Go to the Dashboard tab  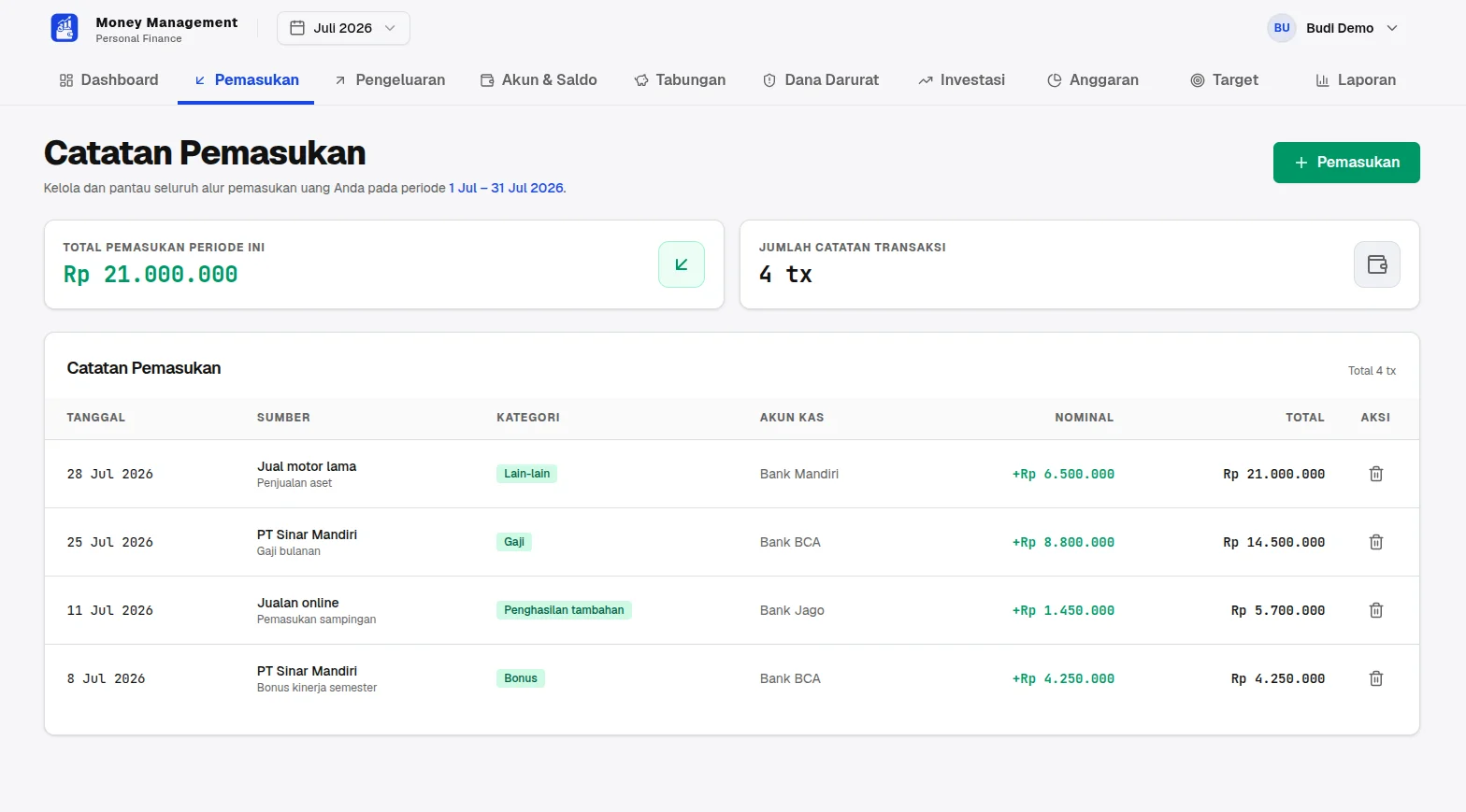(x=108, y=80)
